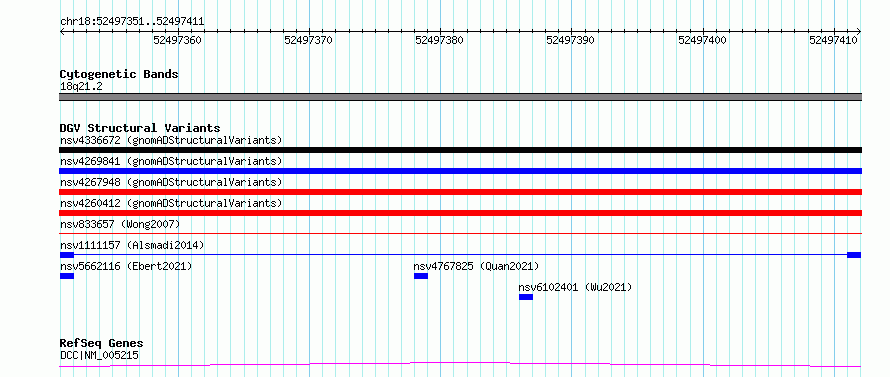Screen dimensions: 890x377
Task: Click ruler position 52497360
Action: [178, 40]
